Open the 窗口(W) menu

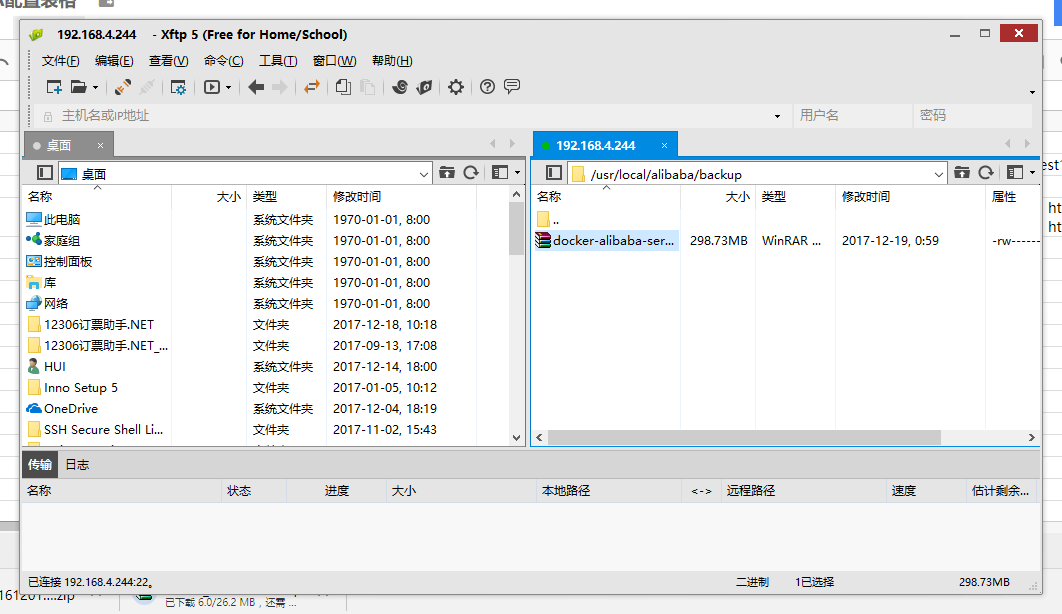(x=335, y=61)
